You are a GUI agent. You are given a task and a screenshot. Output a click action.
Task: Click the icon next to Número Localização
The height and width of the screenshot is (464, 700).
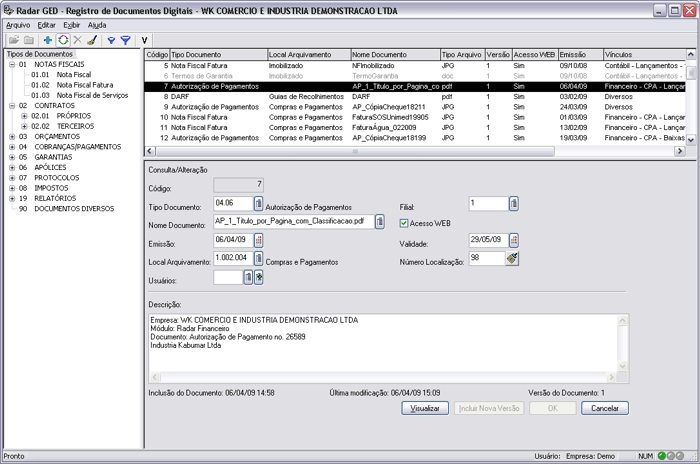(513, 258)
